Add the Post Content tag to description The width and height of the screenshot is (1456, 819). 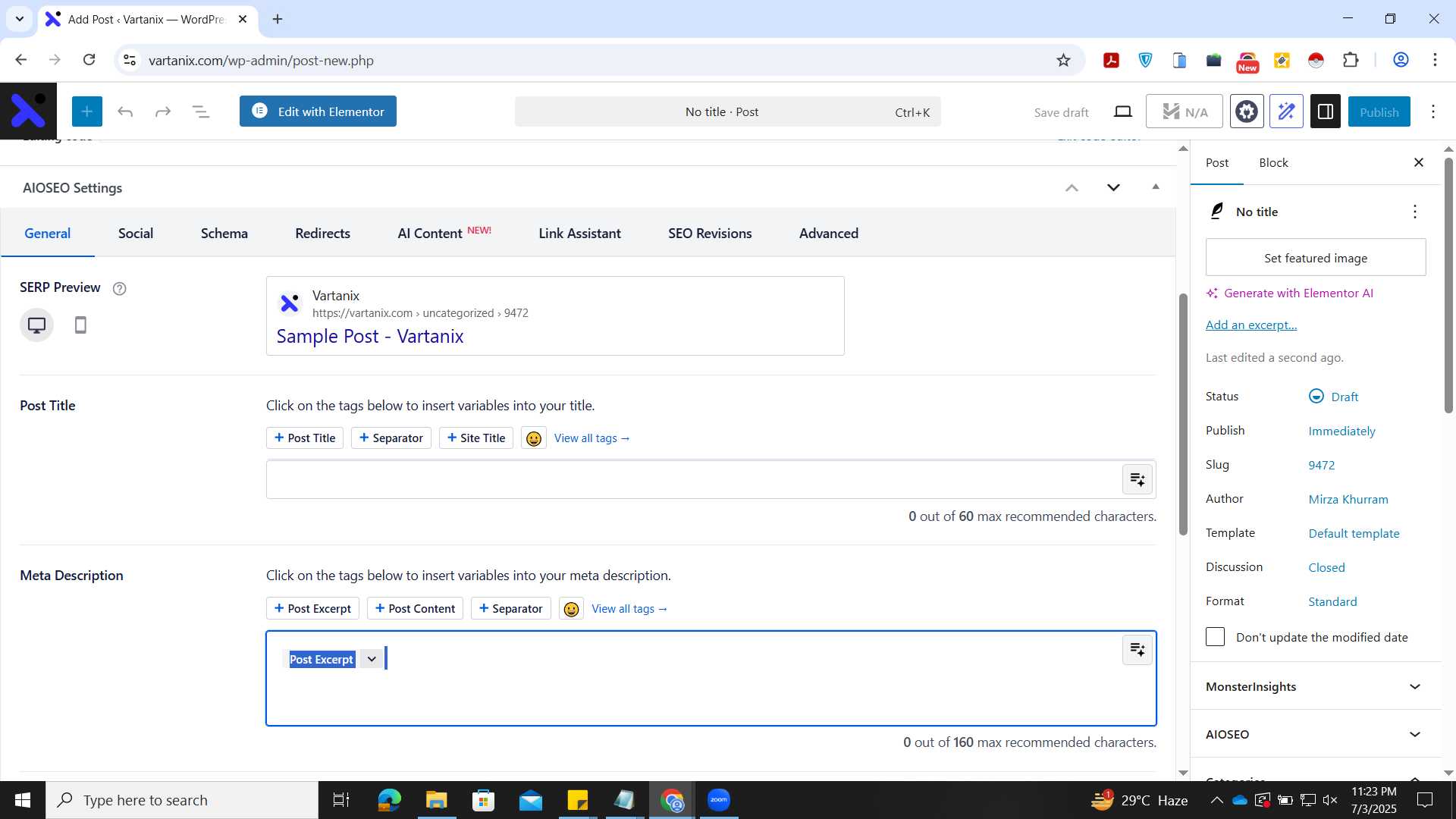tap(415, 609)
